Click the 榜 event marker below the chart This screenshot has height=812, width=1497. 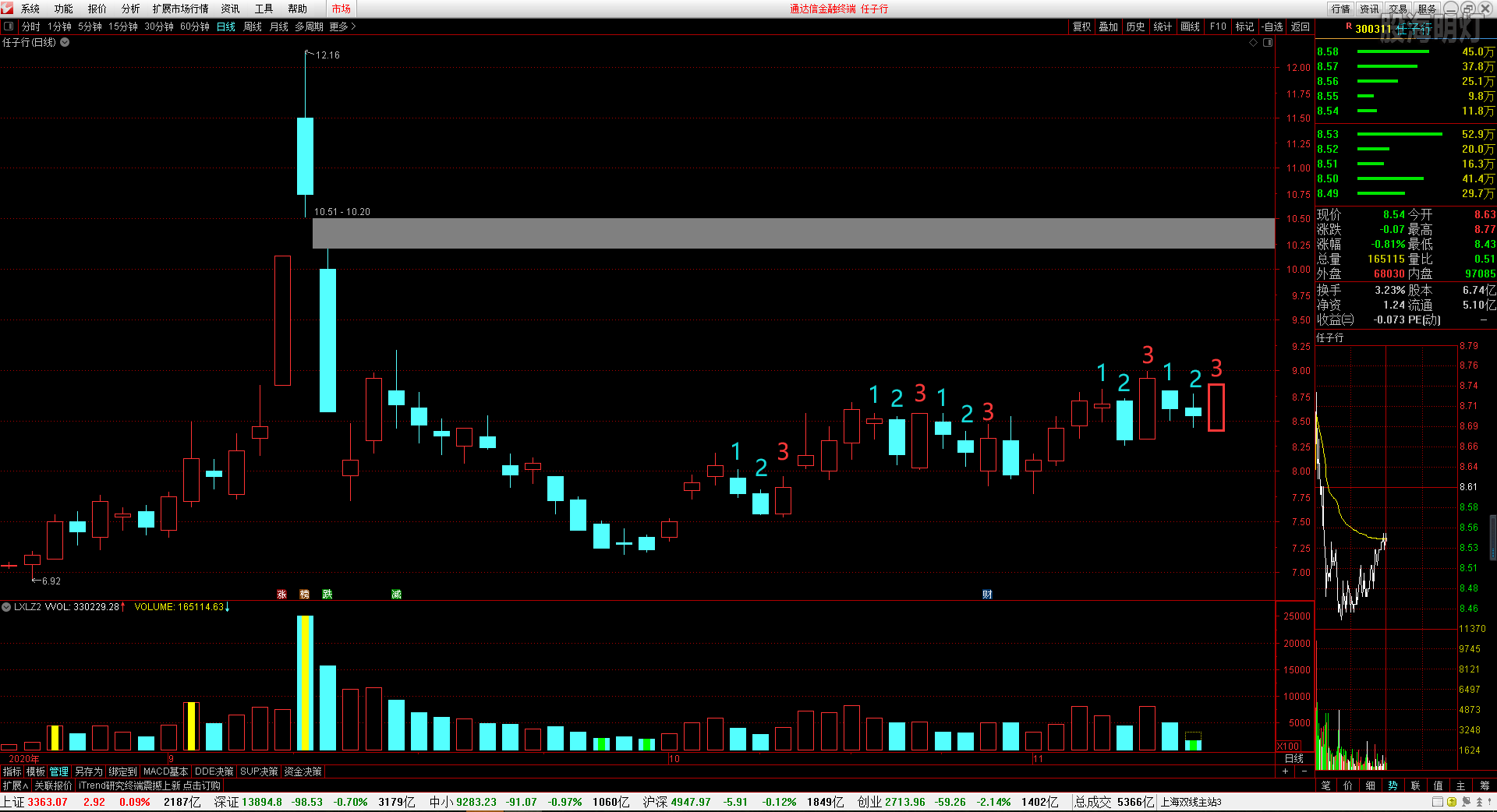click(304, 594)
